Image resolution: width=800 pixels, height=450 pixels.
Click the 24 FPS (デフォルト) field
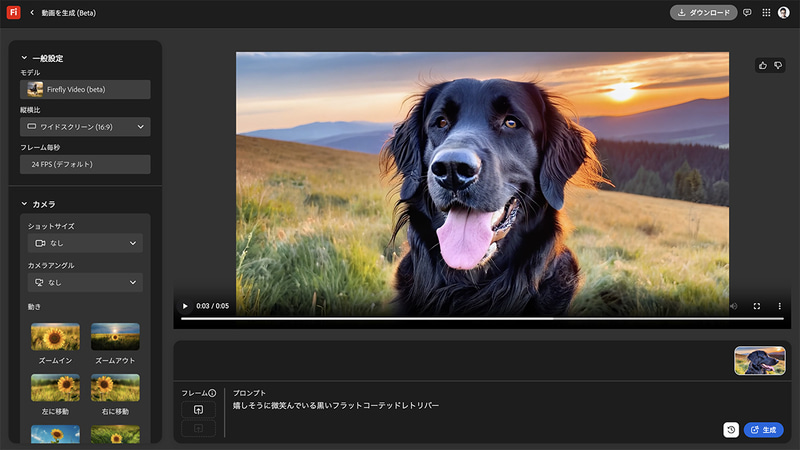pyautogui.click(x=85, y=164)
